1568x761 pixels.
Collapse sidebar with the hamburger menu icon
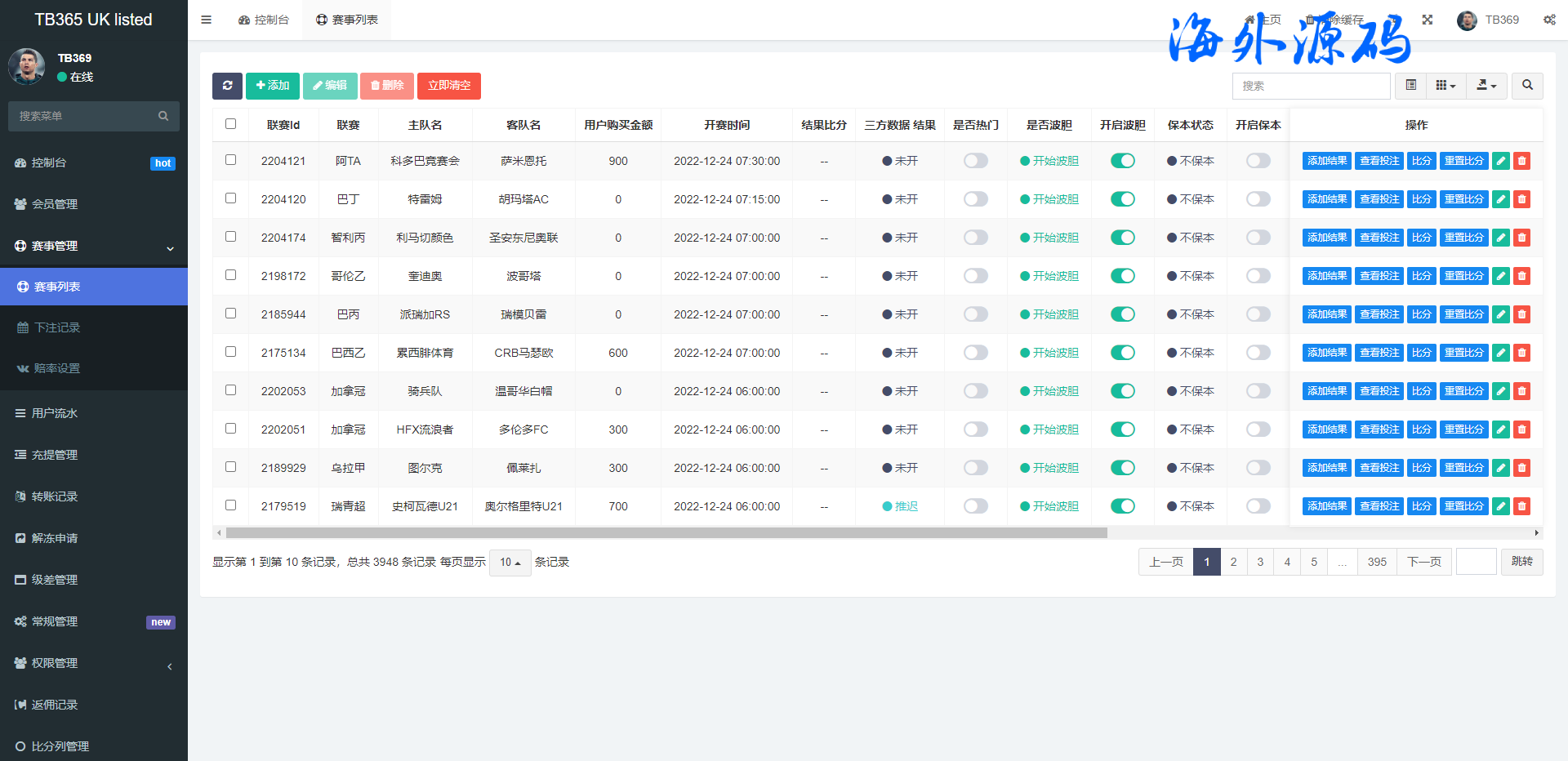pos(207,20)
